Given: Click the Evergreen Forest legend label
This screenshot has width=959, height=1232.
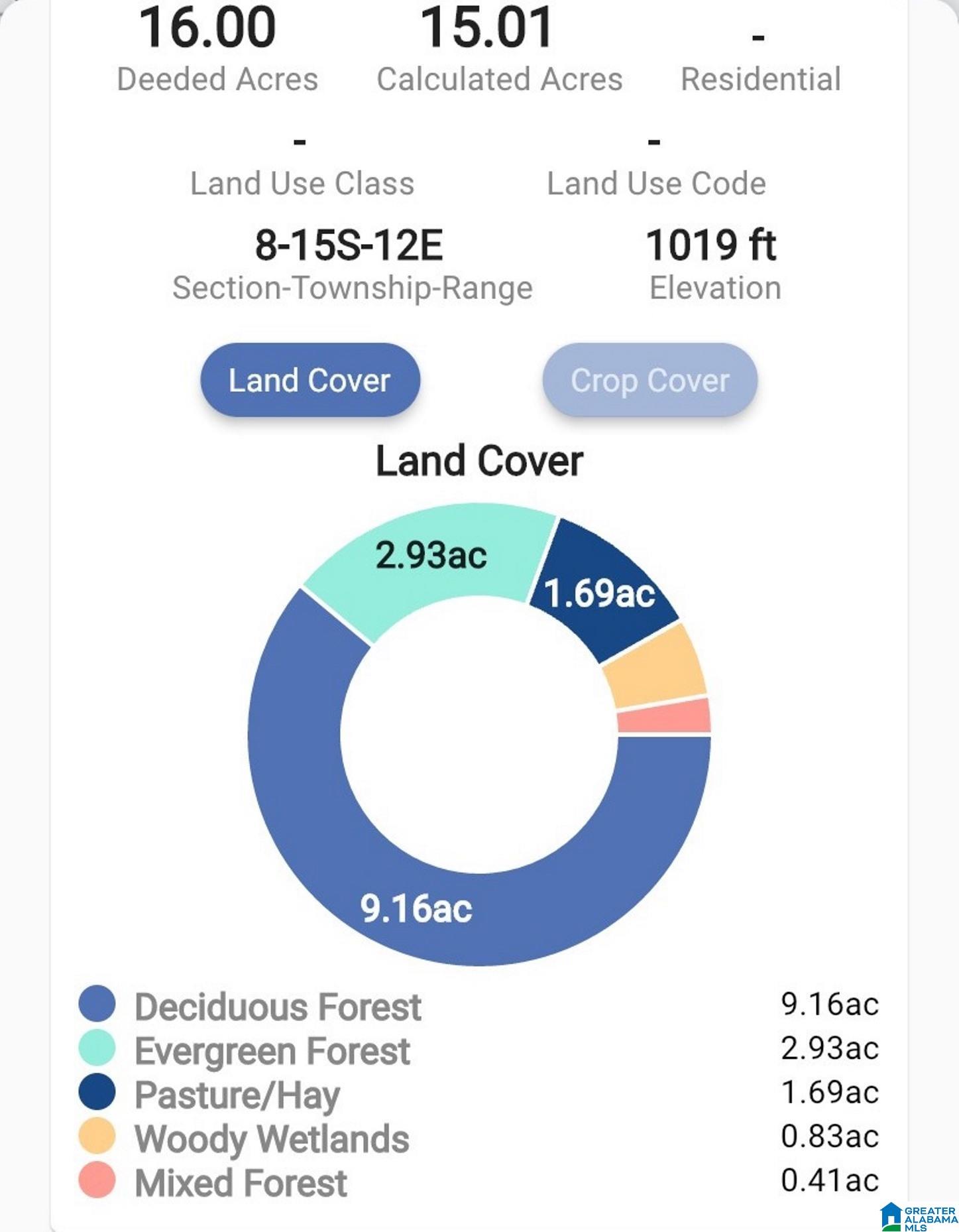Looking at the screenshot, I should pyautogui.click(x=272, y=1051).
